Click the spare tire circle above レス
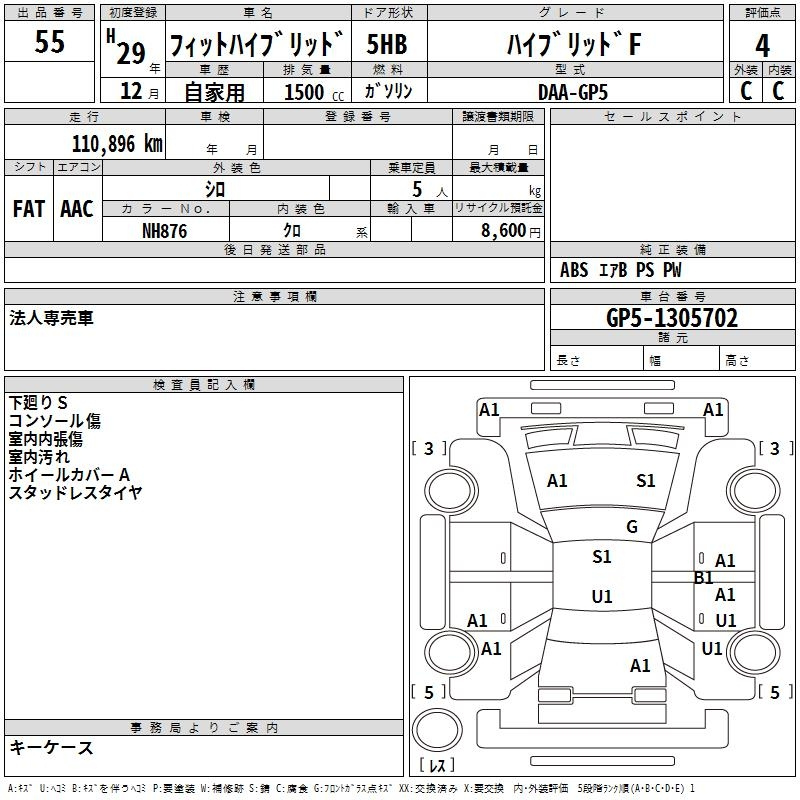The height and width of the screenshot is (800, 800). [x=437, y=730]
